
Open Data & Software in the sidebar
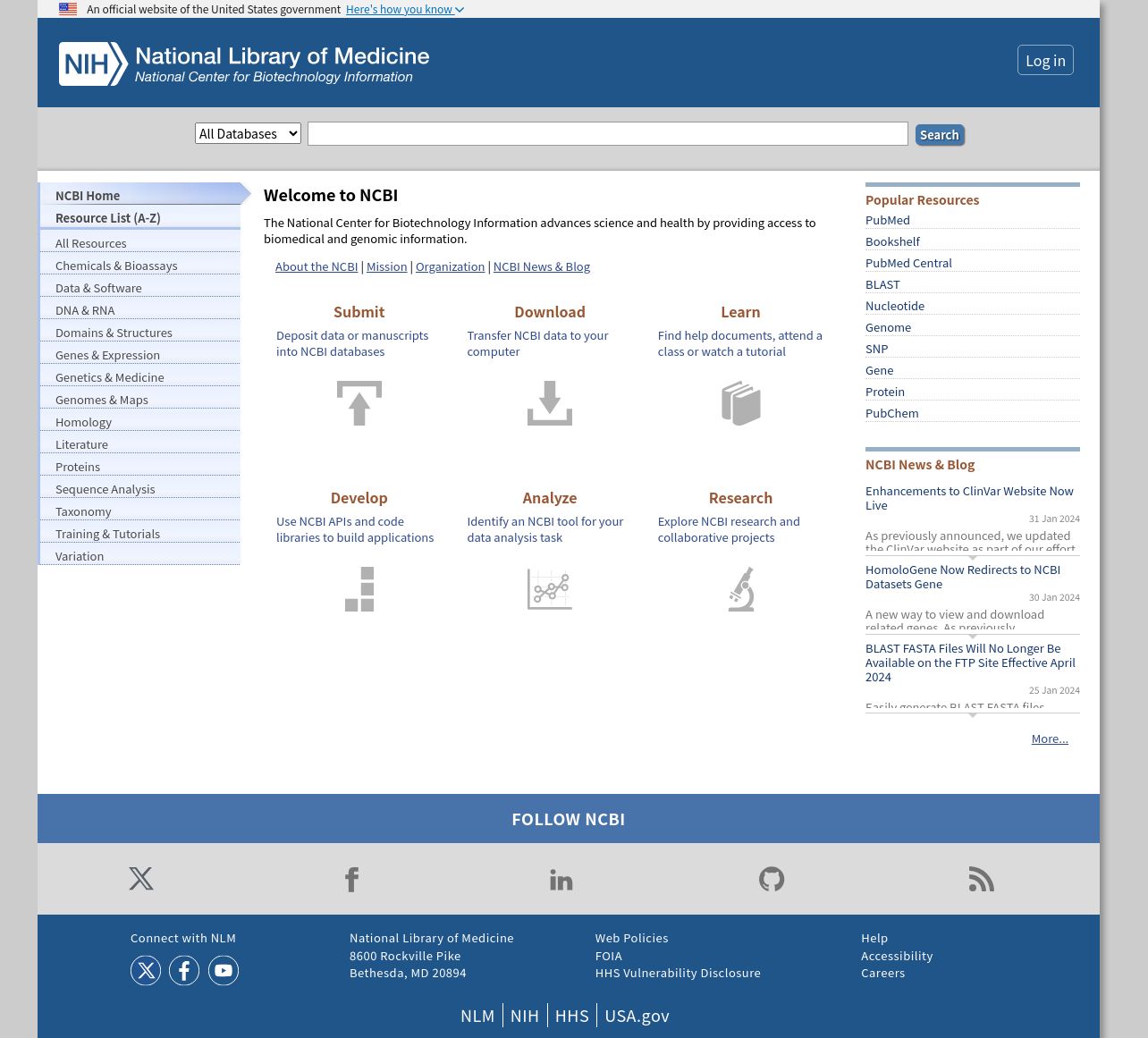140,287
